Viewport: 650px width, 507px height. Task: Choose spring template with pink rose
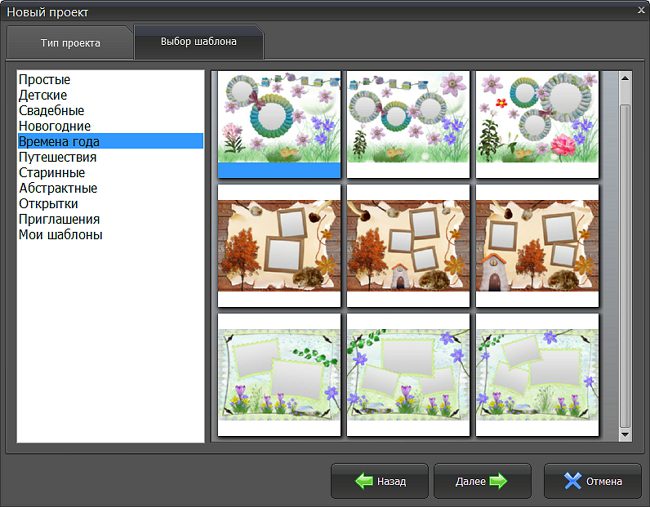click(537, 124)
